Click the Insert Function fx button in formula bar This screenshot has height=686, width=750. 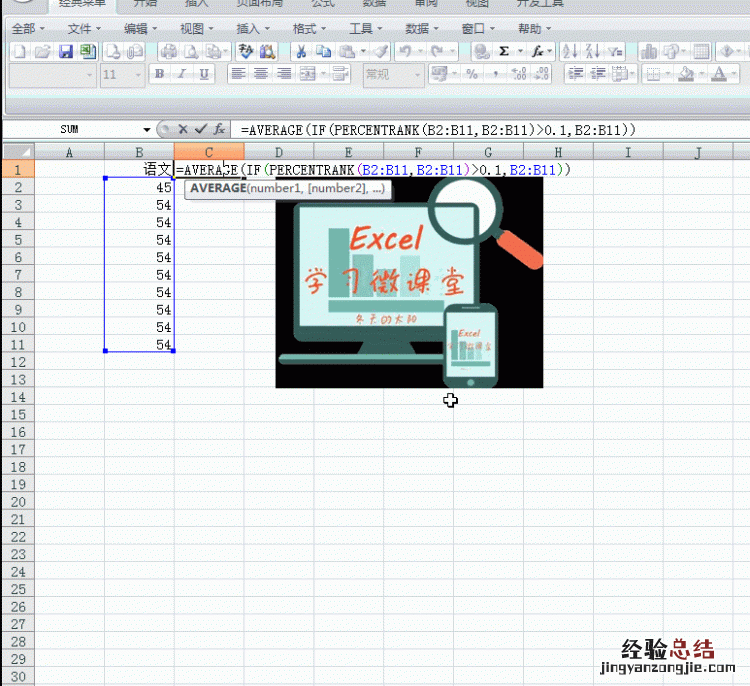[x=219, y=129]
